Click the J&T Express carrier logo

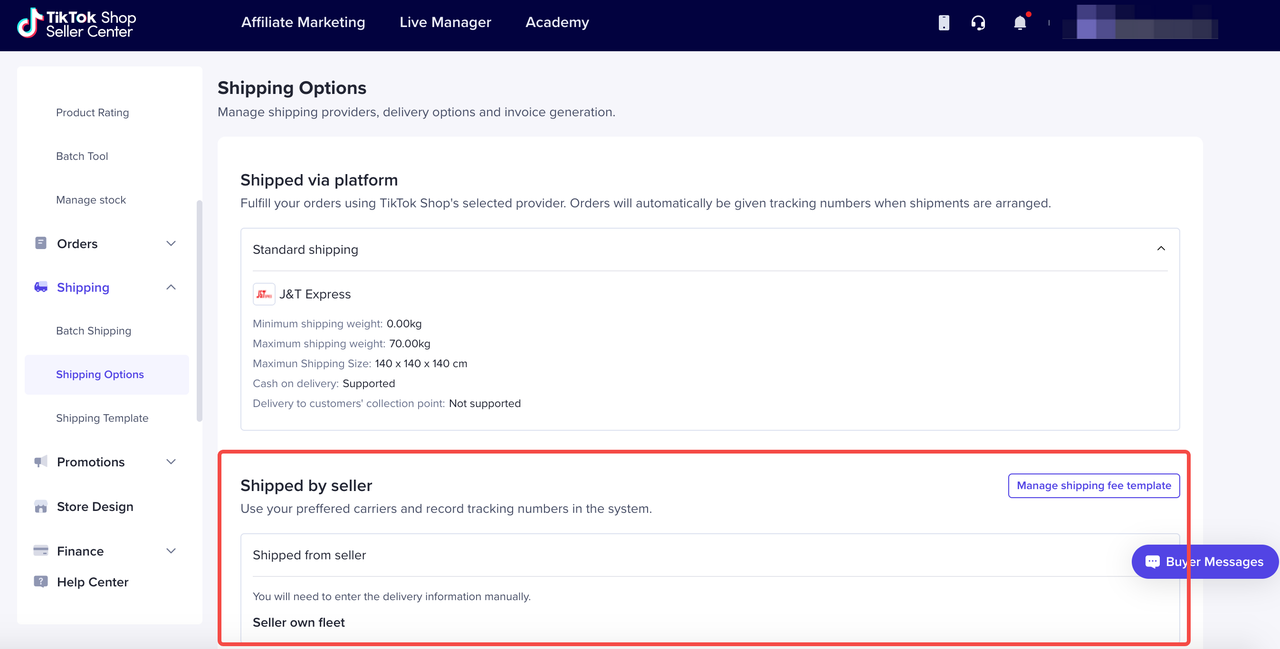(x=264, y=294)
